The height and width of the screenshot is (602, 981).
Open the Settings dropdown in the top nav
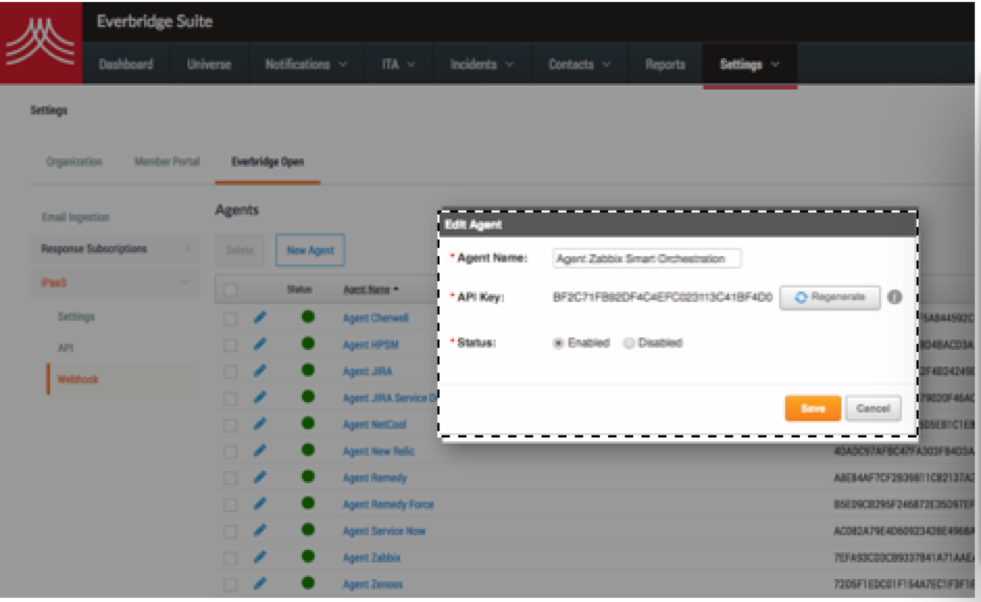pos(750,64)
